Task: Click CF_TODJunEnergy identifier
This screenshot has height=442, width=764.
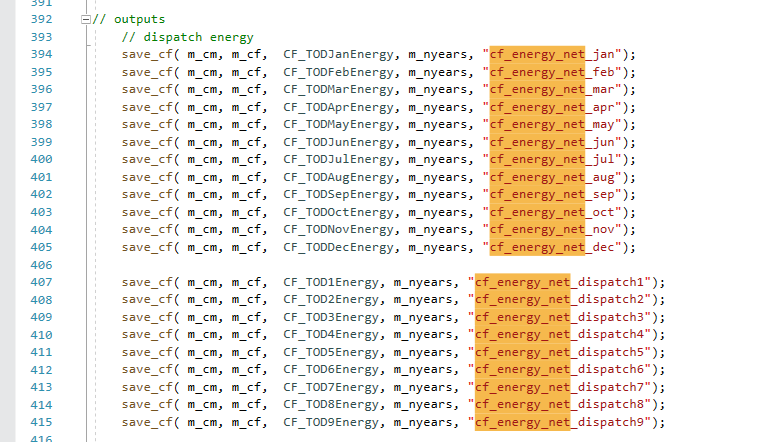Action: click(339, 142)
